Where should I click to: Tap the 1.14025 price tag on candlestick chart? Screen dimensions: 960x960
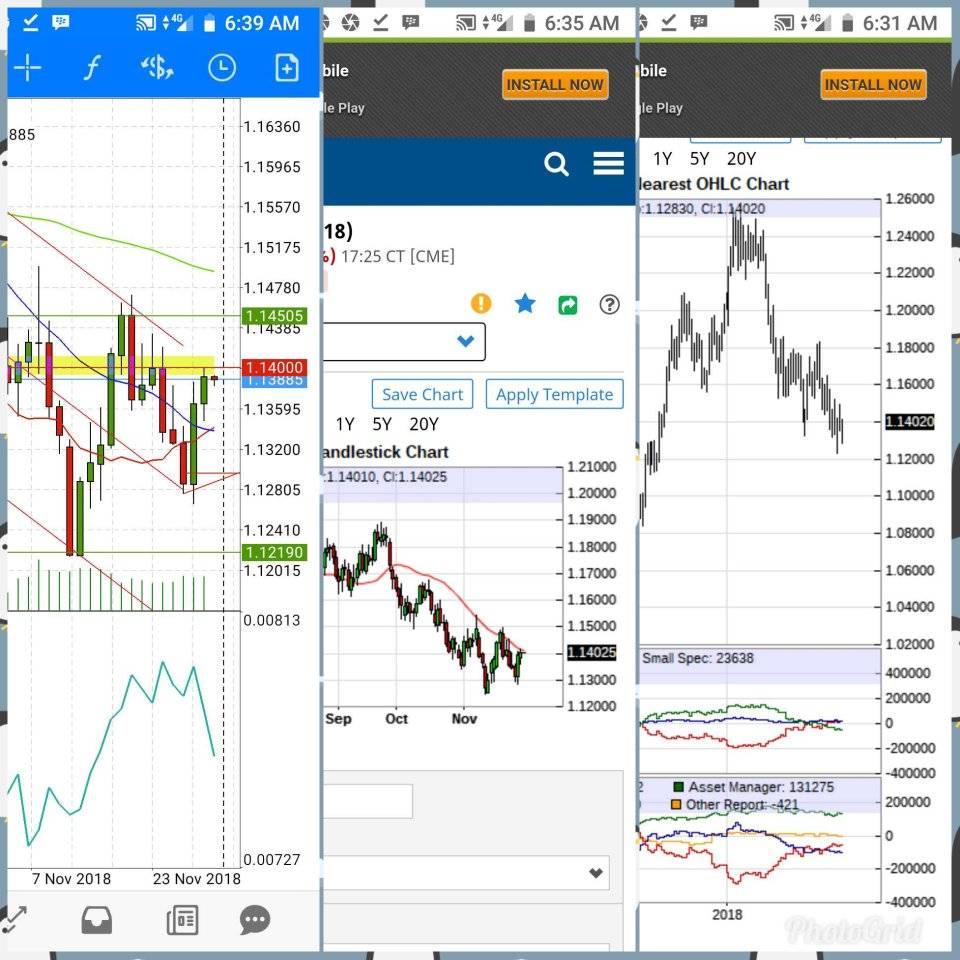point(591,653)
